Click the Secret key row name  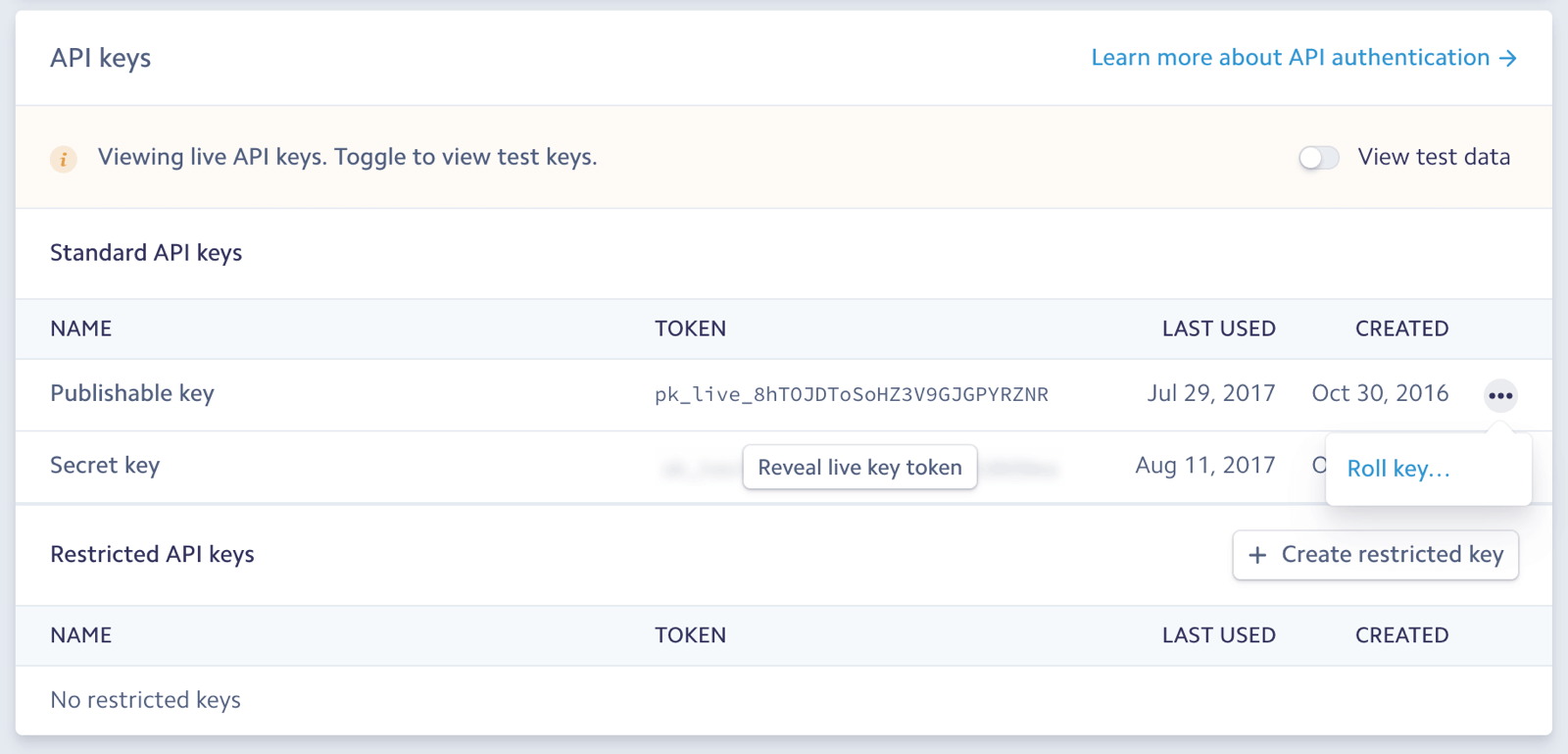tap(105, 465)
